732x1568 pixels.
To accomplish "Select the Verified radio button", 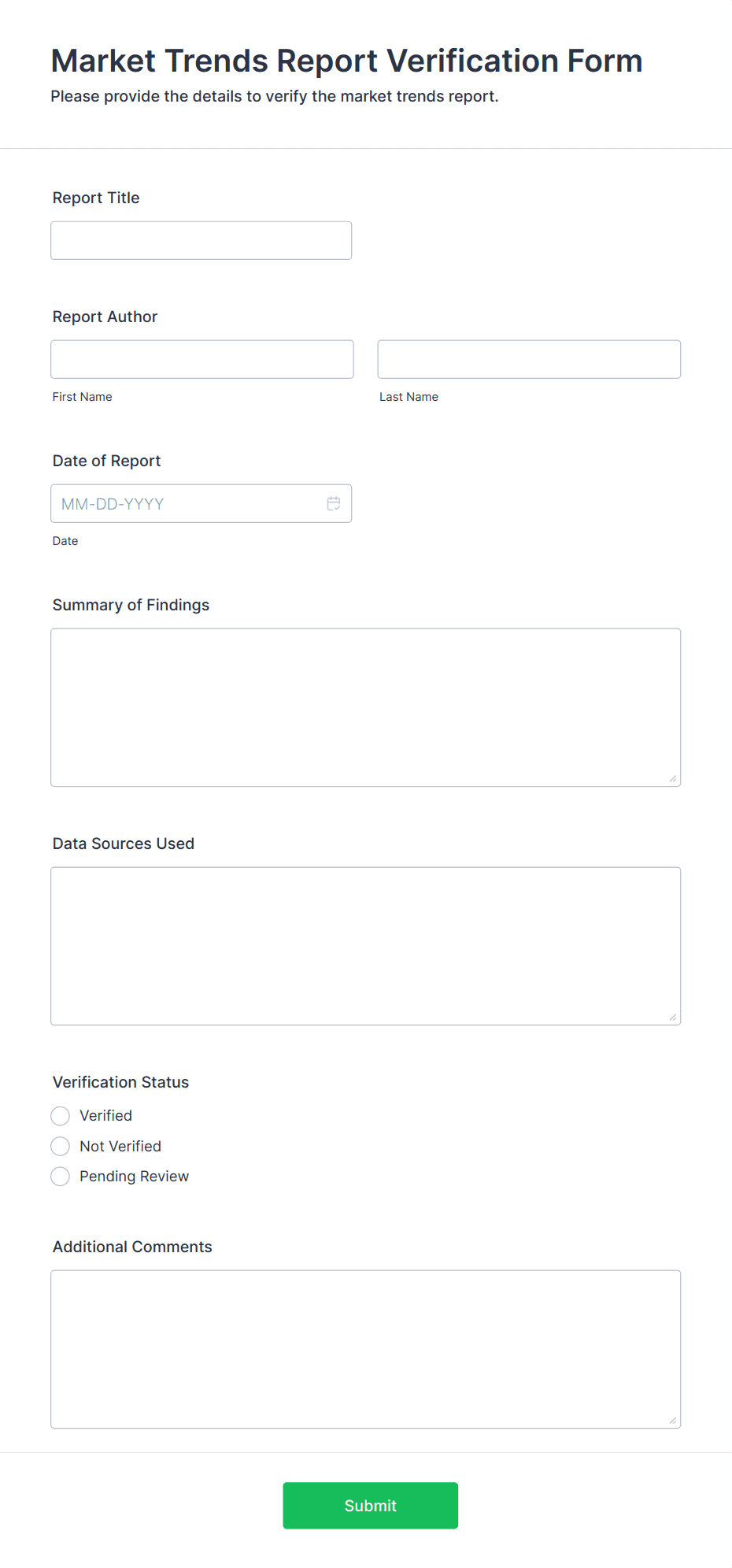I will click(x=61, y=1116).
